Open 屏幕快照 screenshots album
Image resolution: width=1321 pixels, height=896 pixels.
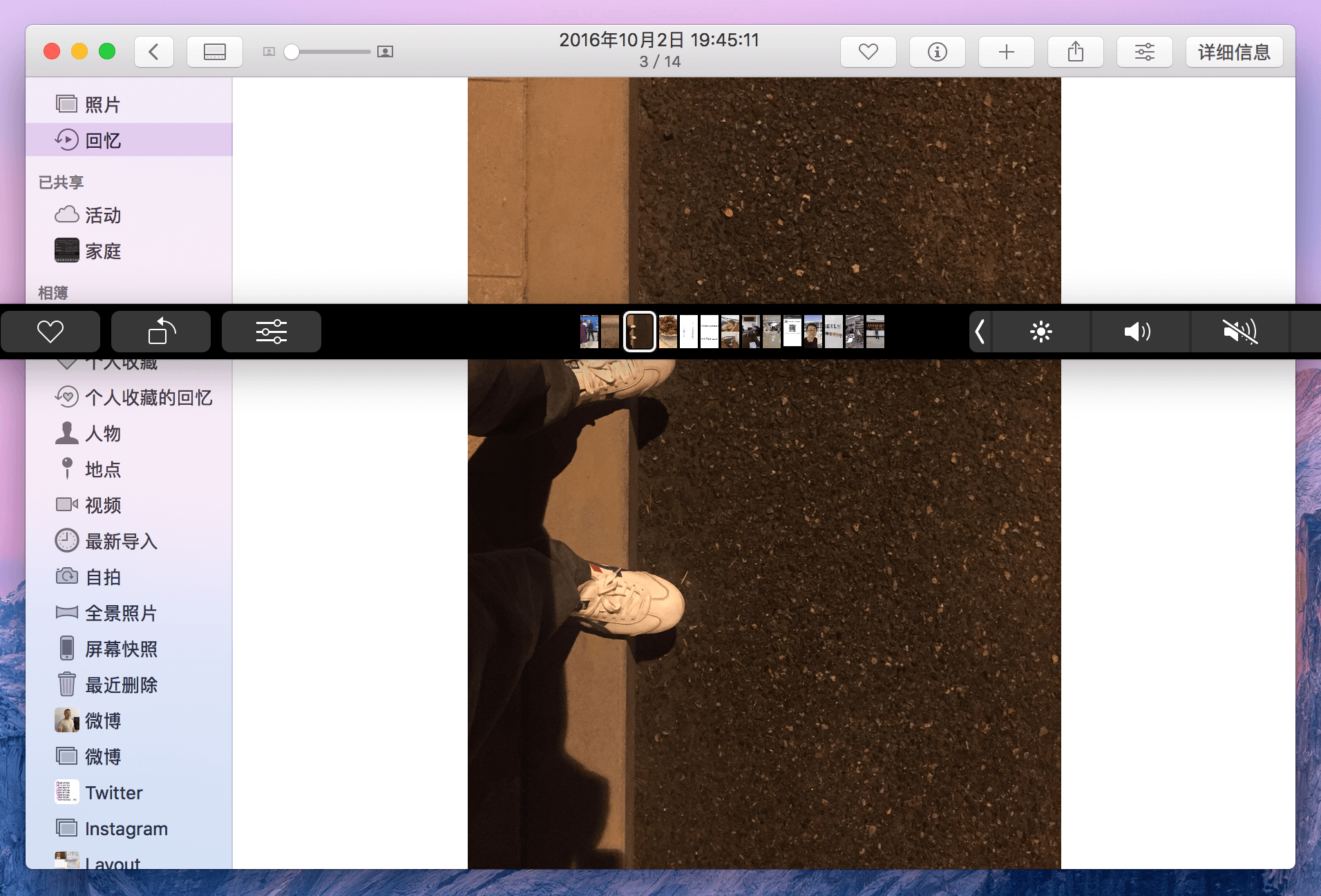tap(129, 649)
